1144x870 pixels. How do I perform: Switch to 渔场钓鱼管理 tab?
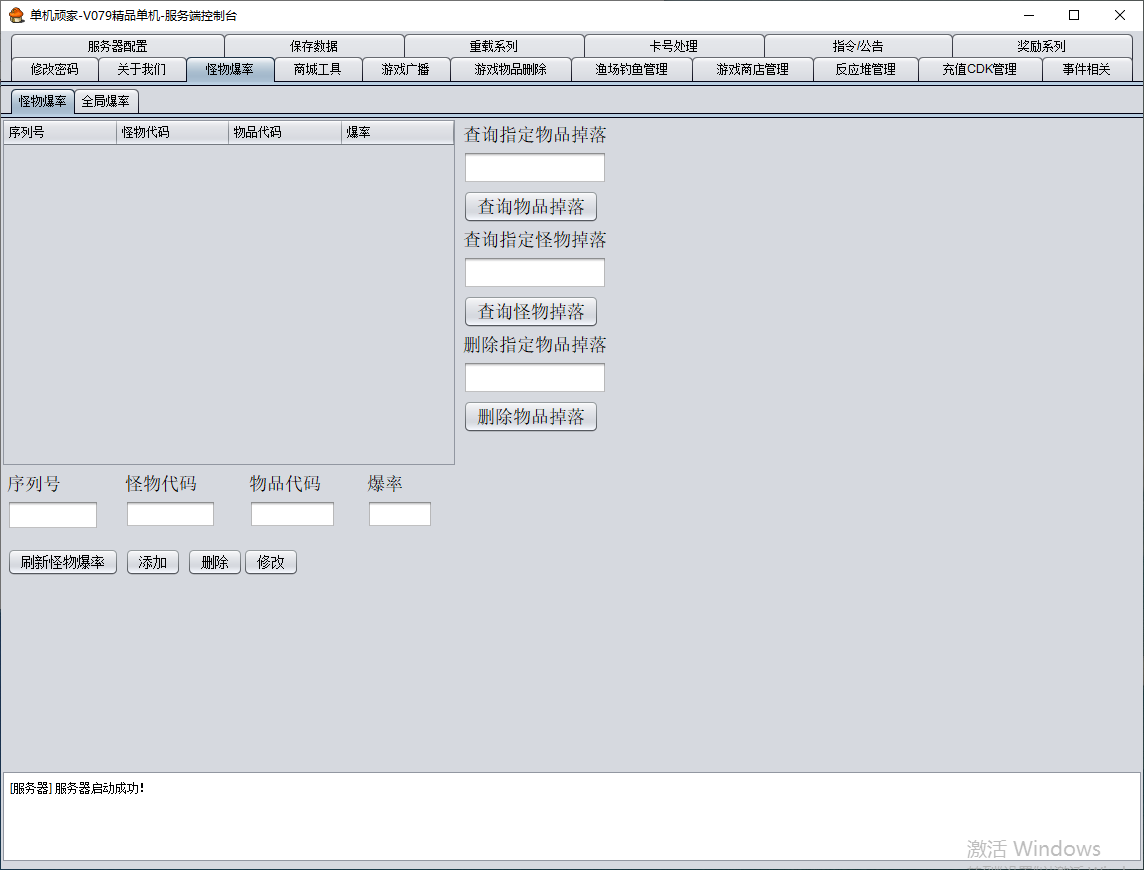tap(631, 69)
